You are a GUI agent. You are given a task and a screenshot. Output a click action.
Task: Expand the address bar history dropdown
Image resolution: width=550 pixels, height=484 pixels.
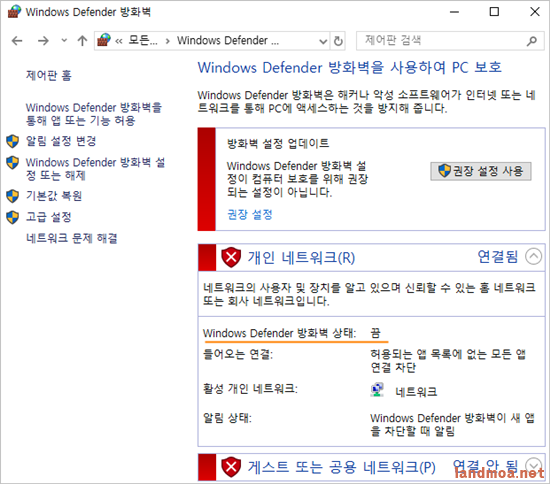(323, 41)
